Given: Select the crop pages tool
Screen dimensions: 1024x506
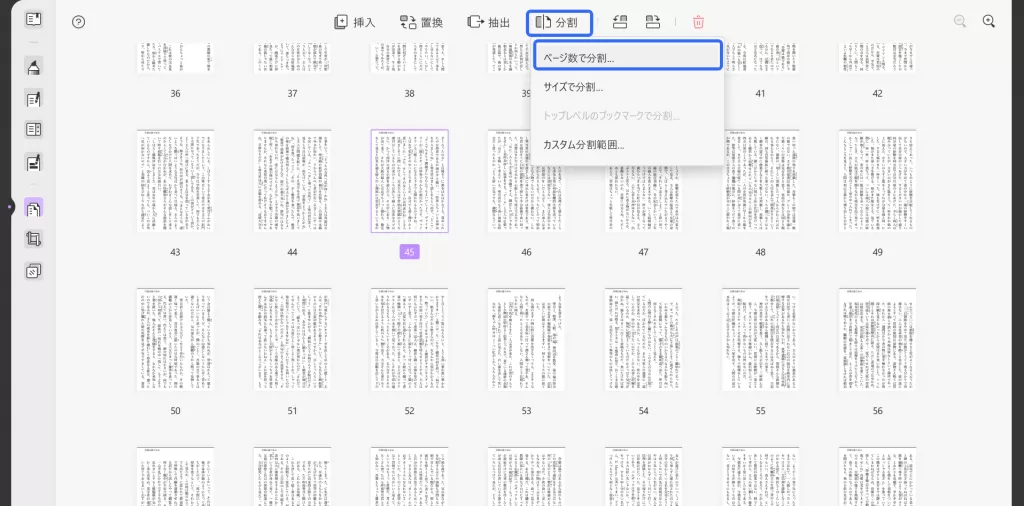Looking at the screenshot, I should point(33,240).
